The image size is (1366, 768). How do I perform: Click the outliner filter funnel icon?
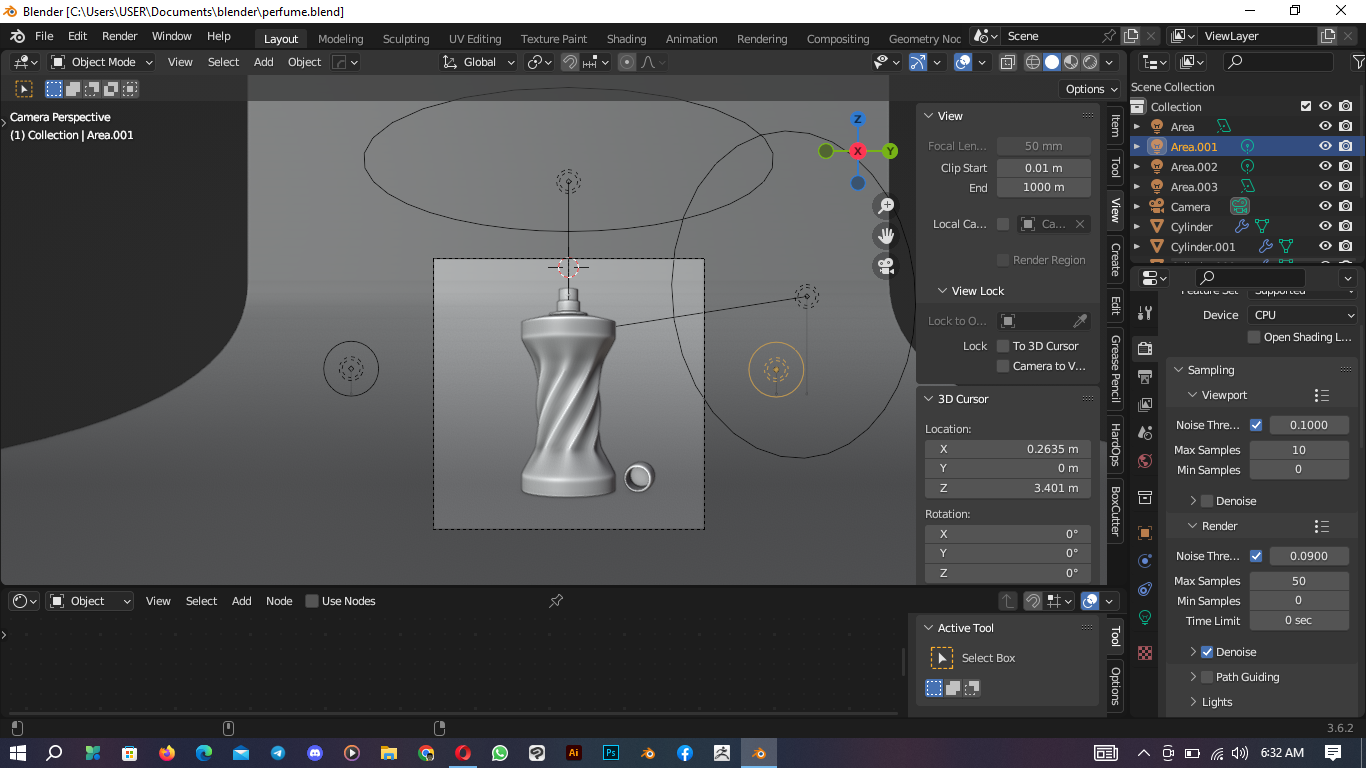point(1358,62)
